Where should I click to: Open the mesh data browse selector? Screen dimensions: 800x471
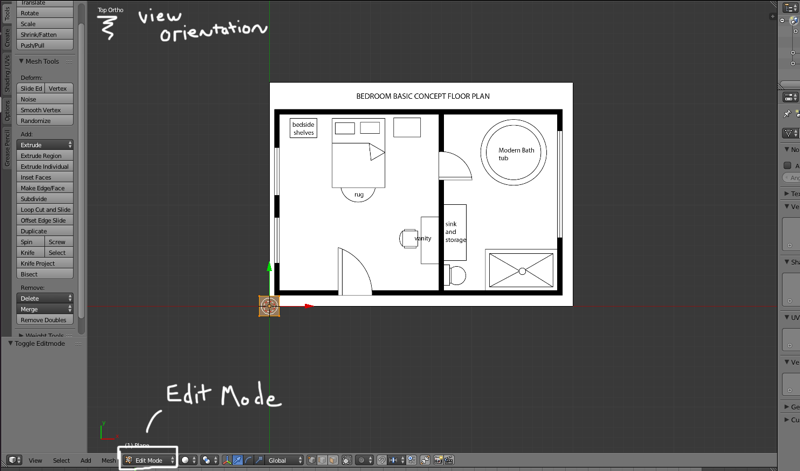[791, 133]
